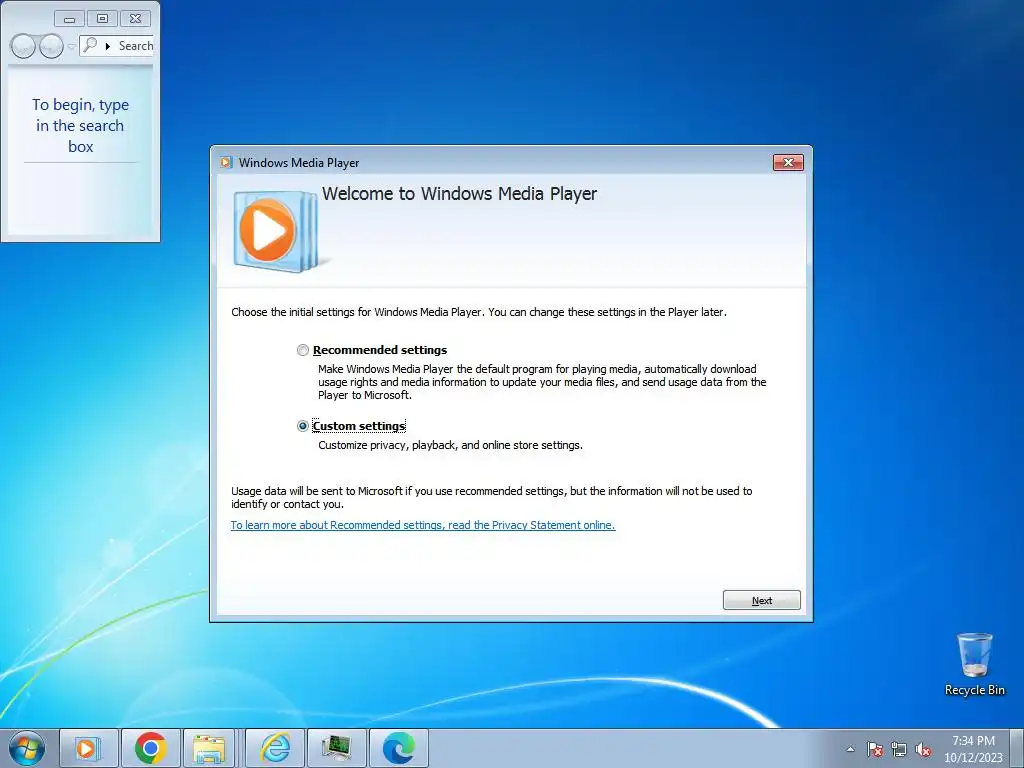The width and height of the screenshot is (1024, 768).
Task: Click the muted volume tray icon
Action: [x=923, y=749]
